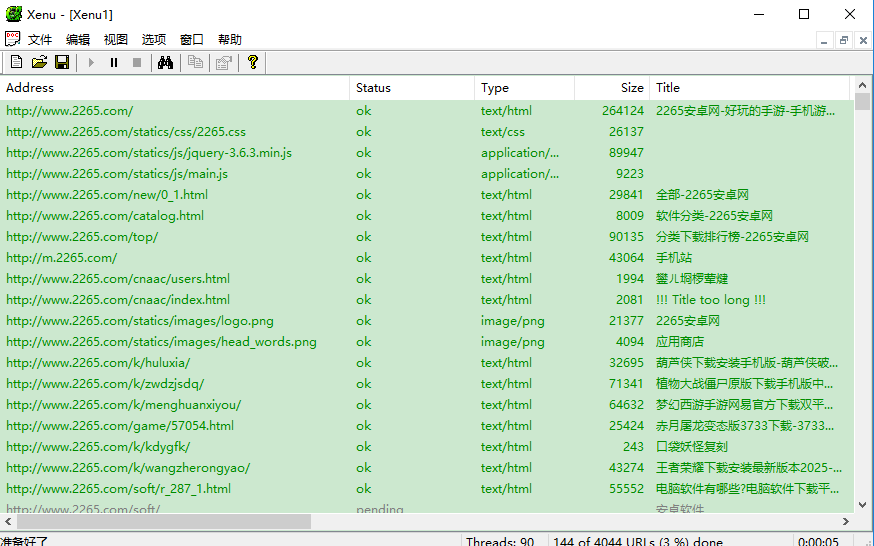
Task: Open the 选项 menu
Action: click(154, 40)
